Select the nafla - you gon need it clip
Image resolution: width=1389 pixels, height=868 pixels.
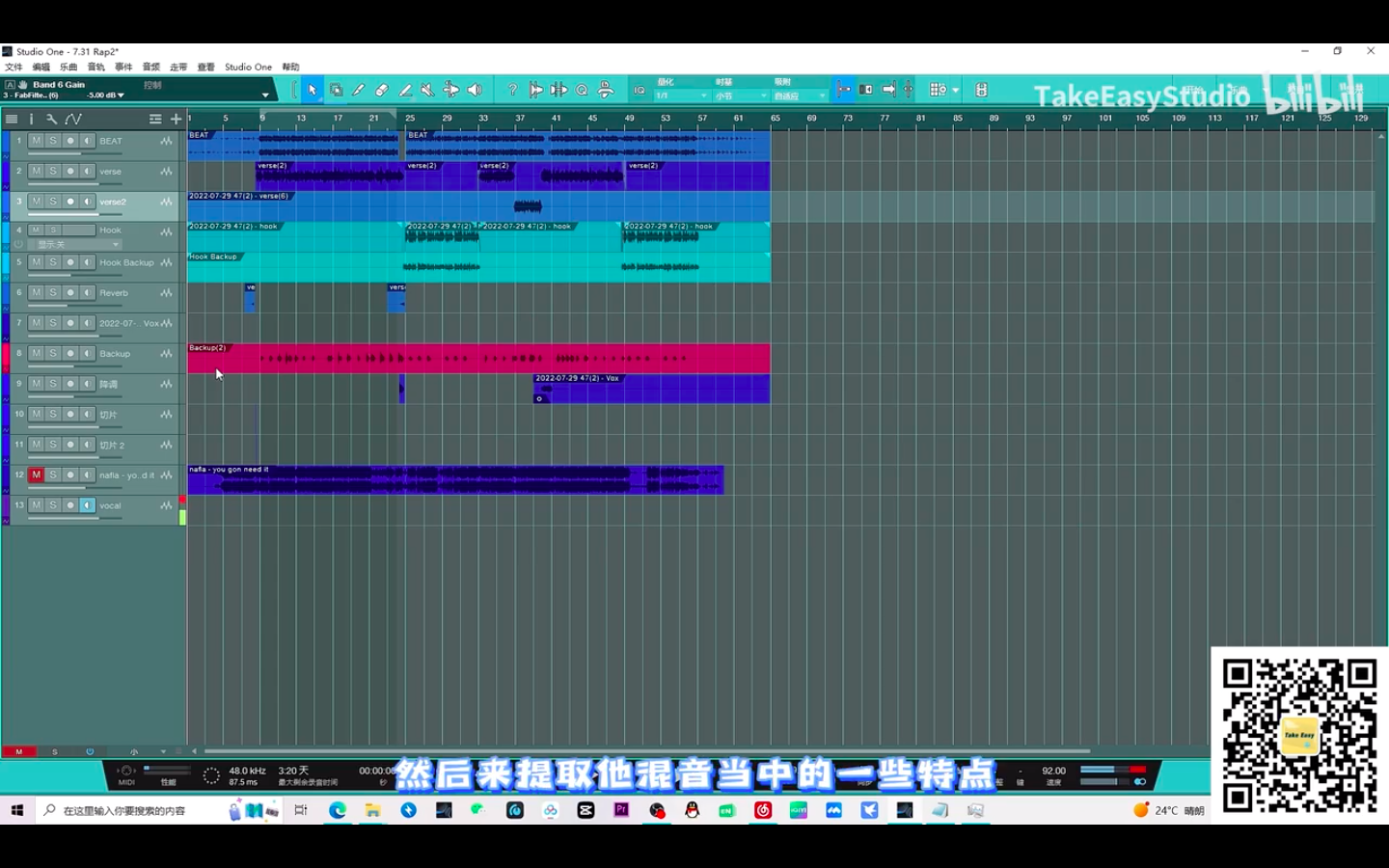click(455, 479)
